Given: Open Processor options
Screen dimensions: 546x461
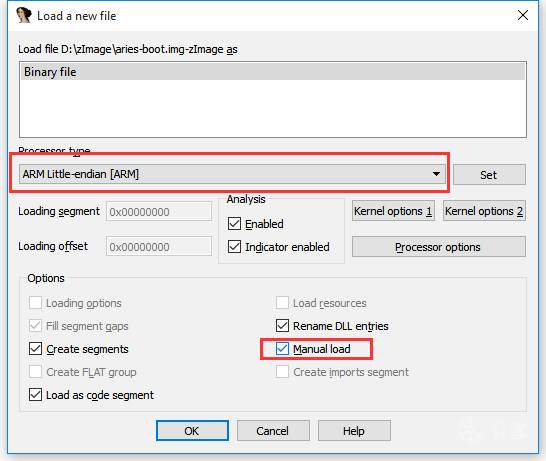Looking at the screenshot, I should pyautogui.click(x=438, y=247).
